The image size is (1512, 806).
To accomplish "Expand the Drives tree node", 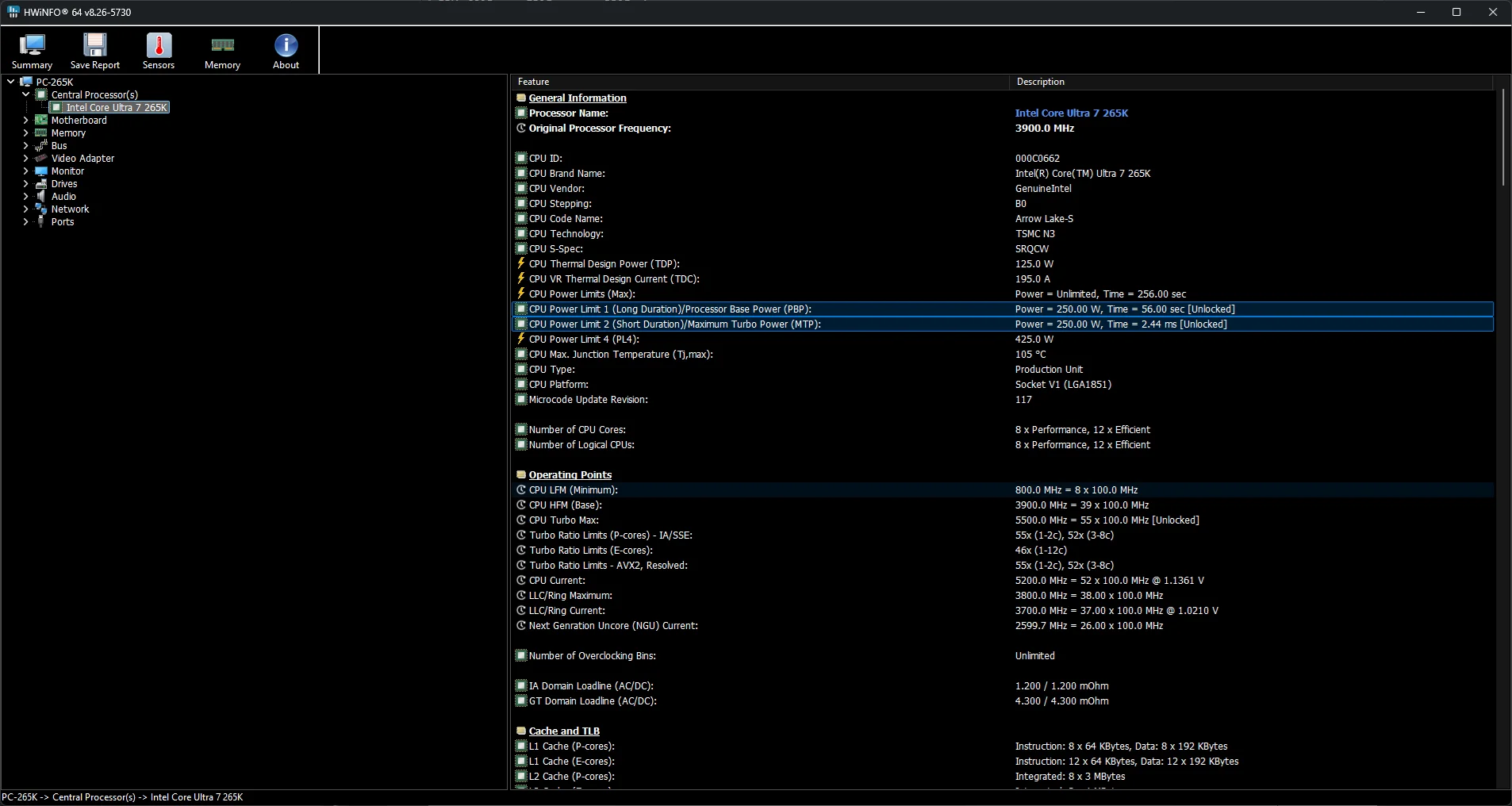I will click(25, 184).
